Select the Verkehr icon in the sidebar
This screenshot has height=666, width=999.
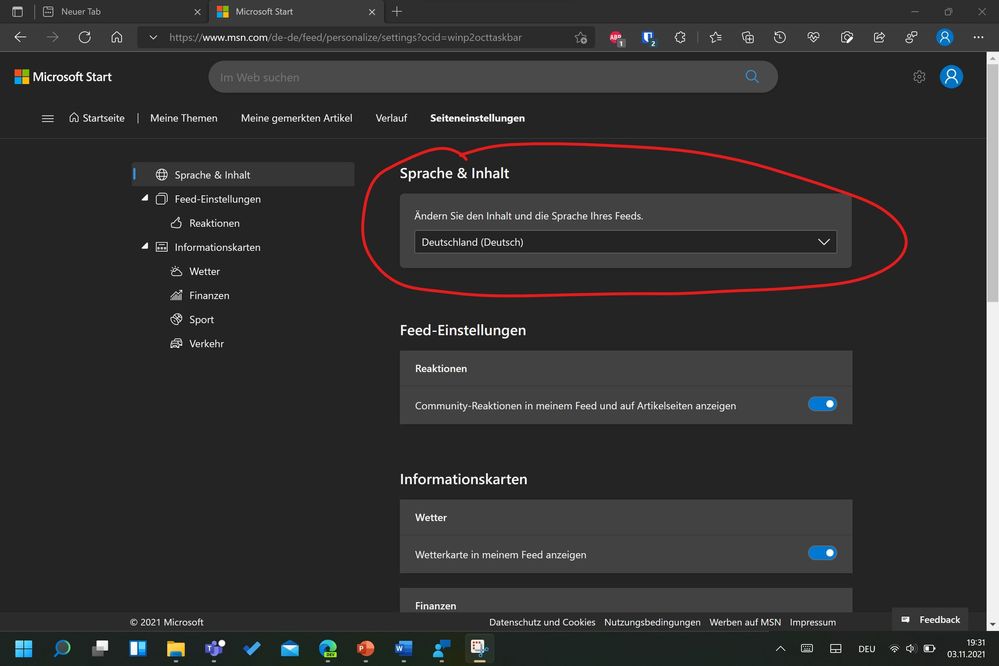click(176, 343)
